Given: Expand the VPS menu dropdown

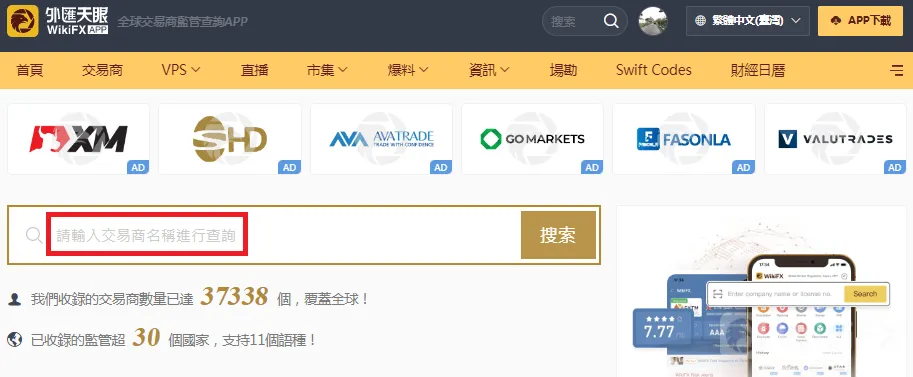Looking at the screenshot, I should [x=181, y=71].
